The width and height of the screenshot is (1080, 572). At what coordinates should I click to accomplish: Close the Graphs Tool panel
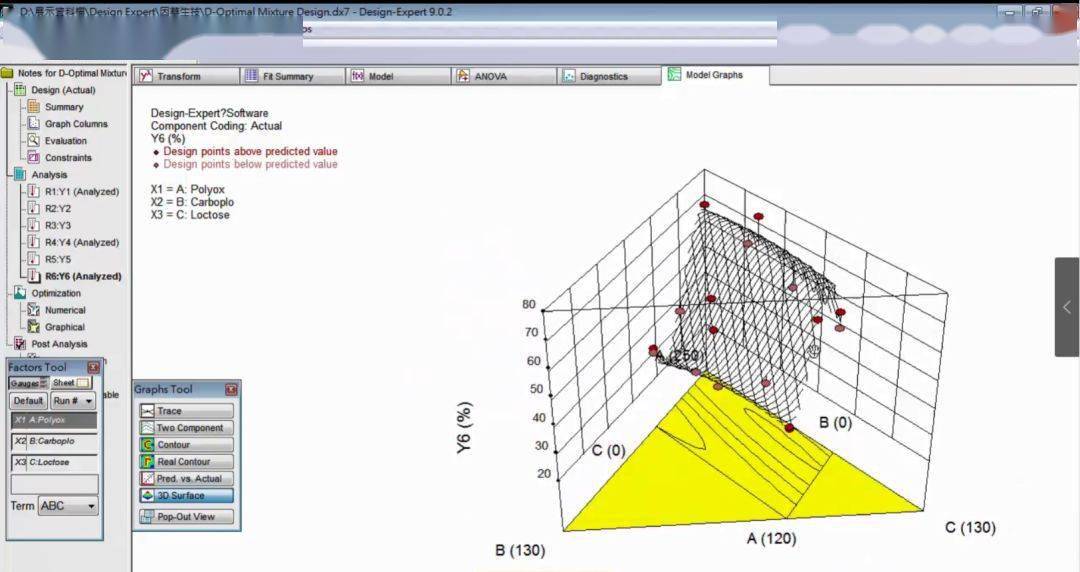tap(231, 390)
